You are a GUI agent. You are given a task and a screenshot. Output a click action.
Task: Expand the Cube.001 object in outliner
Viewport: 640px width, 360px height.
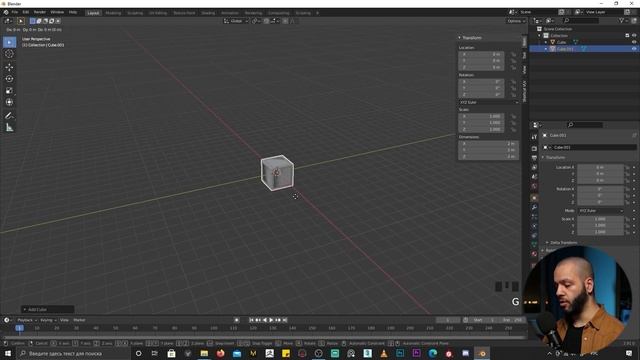[546, 49]
